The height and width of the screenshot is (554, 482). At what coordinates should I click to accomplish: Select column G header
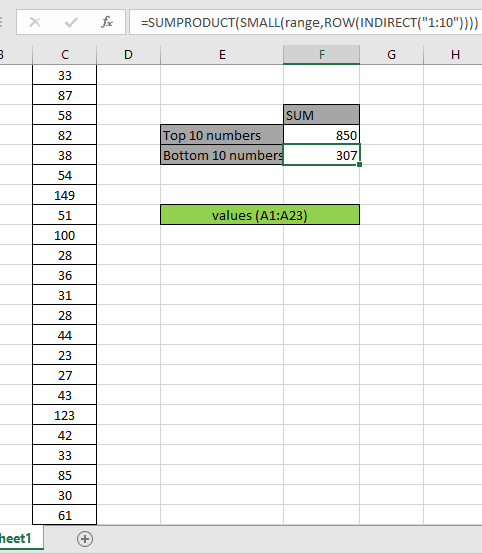point(392,55)
